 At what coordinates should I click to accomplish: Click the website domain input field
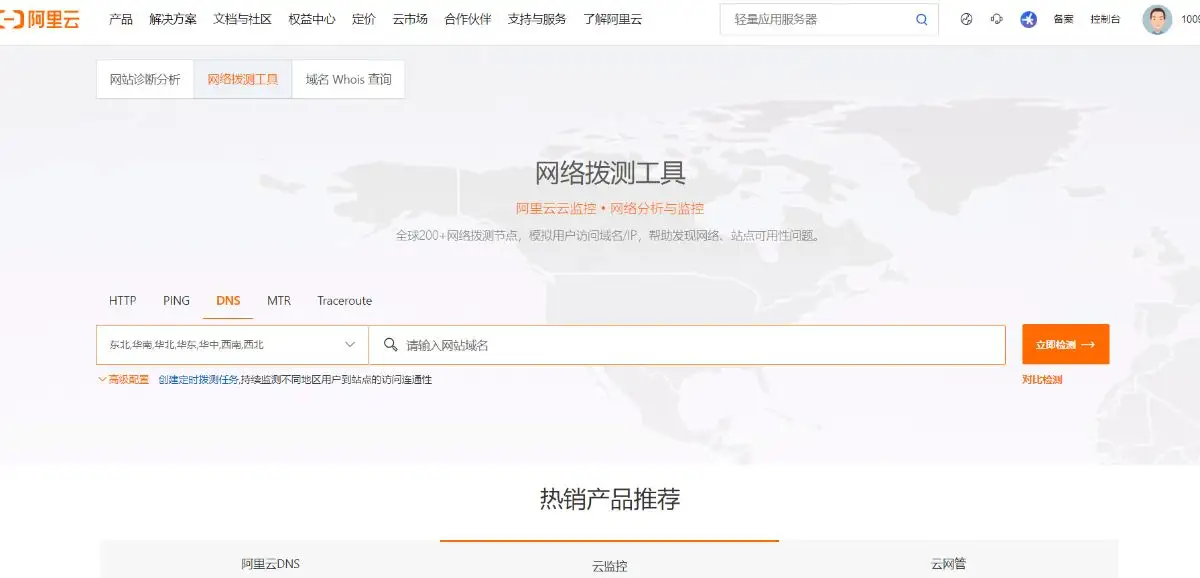[x=650, y=344]
